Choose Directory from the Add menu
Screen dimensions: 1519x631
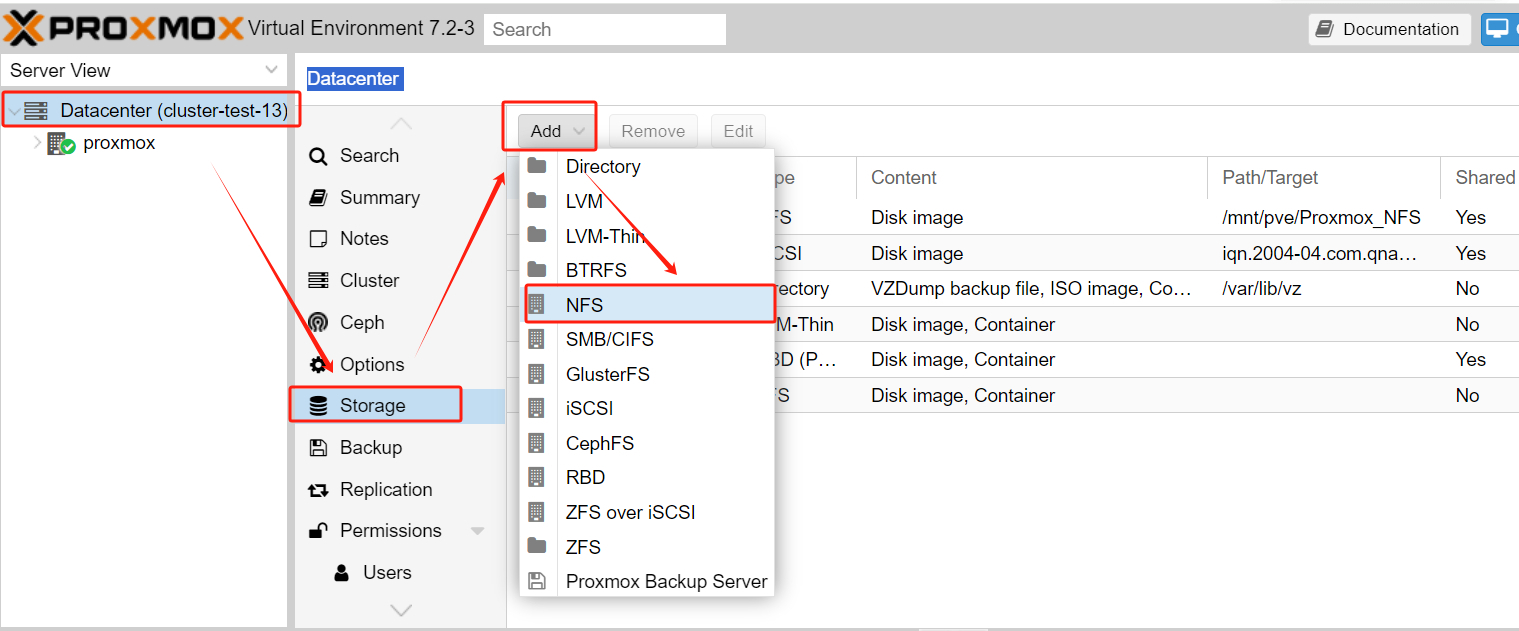(647, 166)
